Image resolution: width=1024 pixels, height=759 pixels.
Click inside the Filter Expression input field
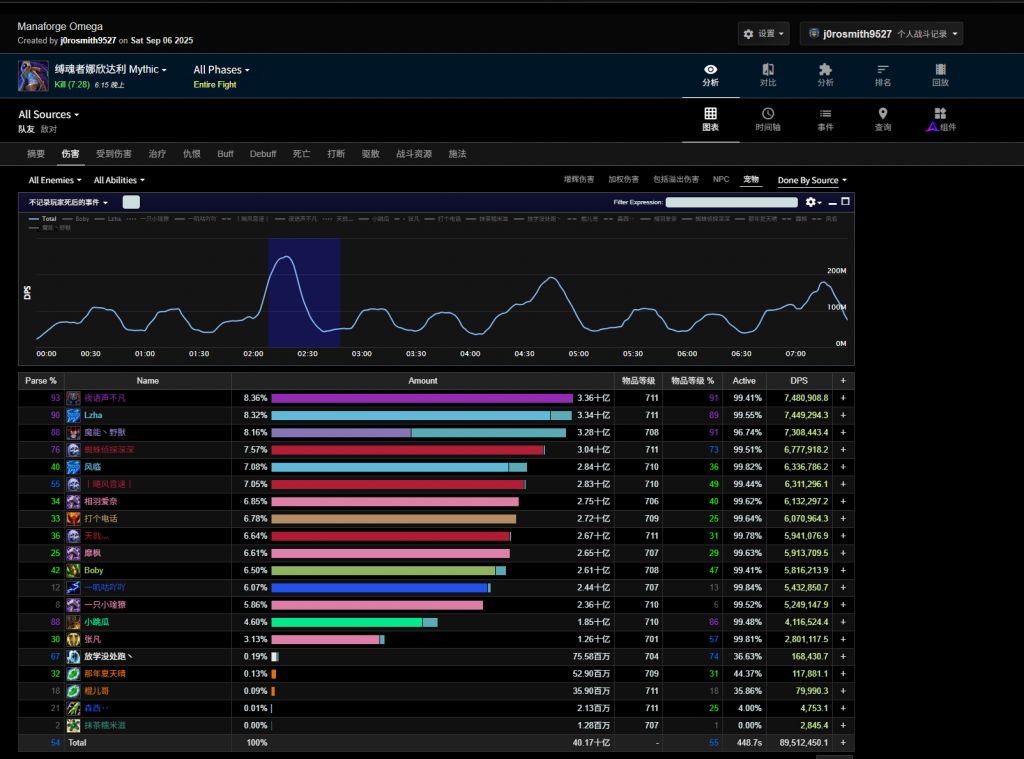pyautogui.click(x=732, y=202)
